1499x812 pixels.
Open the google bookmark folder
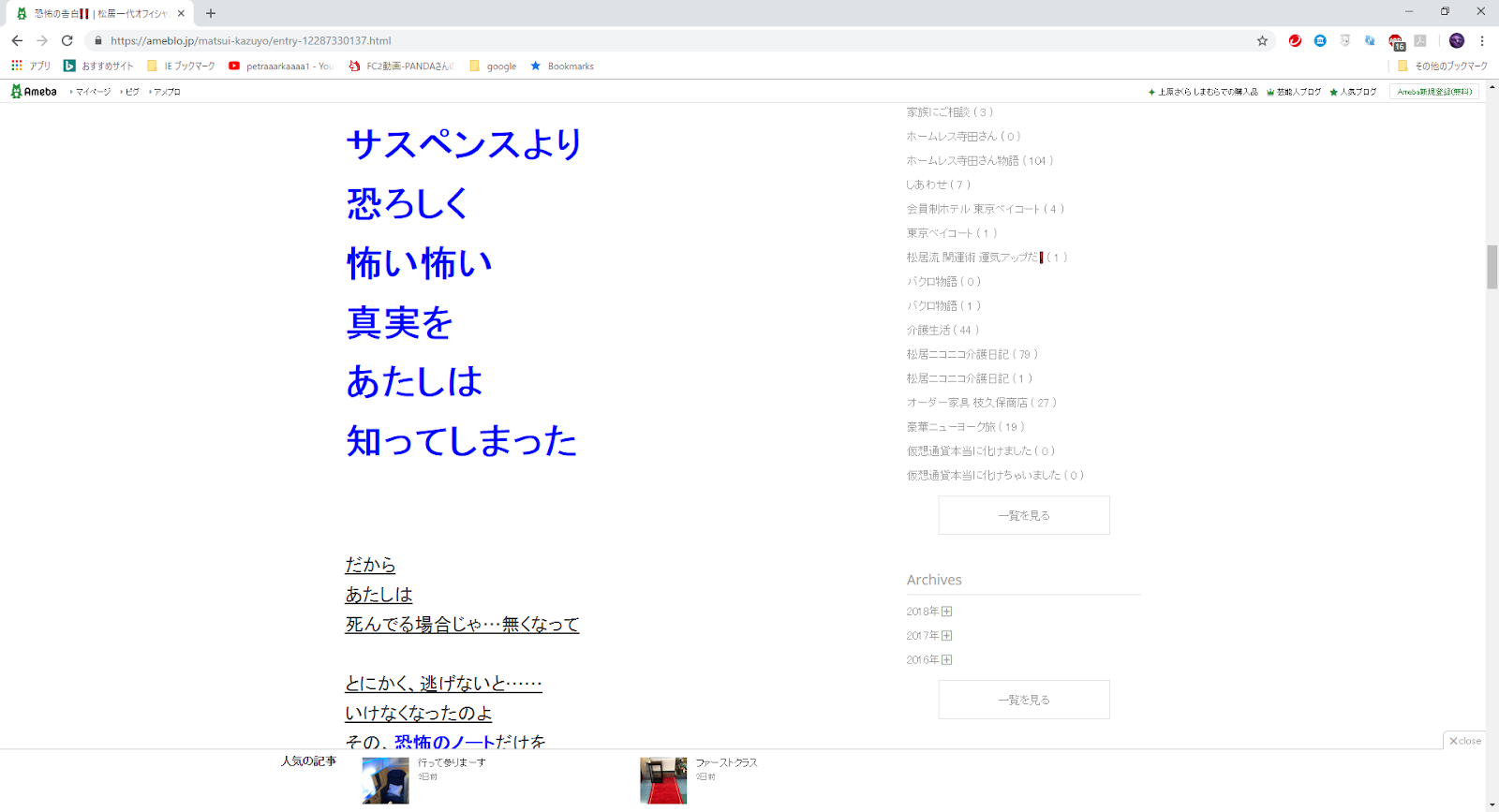click(493, 66)
